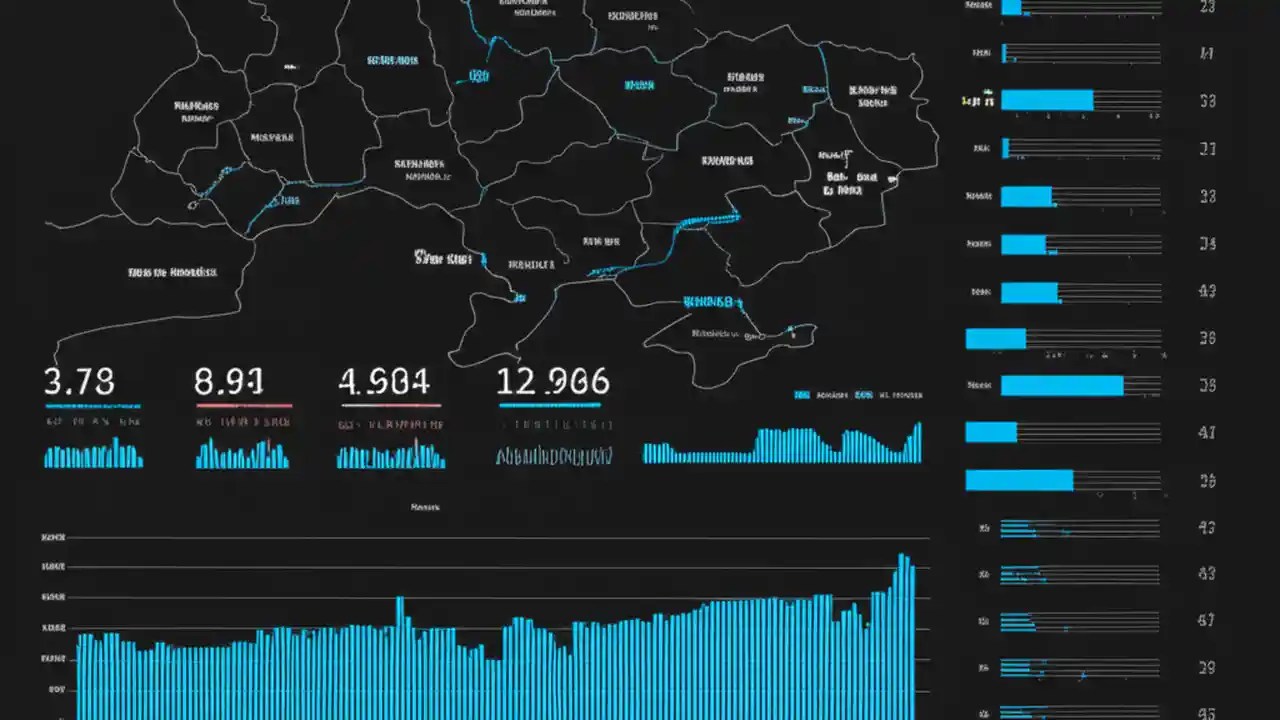Screen dimensions: 1280x720
Task: Expand the KPI card showing 12.906
Action: 552,380
